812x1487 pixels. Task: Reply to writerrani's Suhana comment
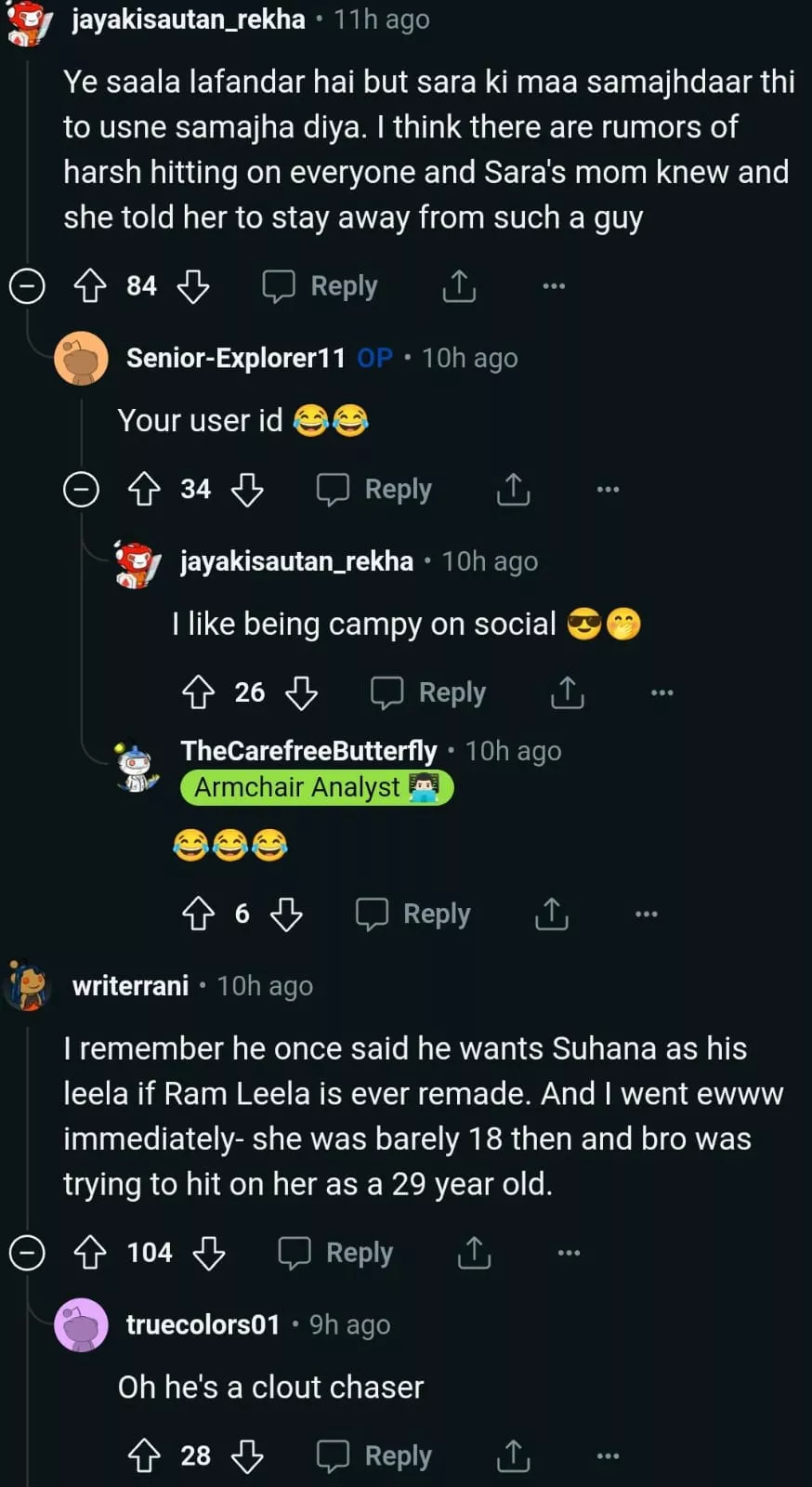click(x=336, y=1253)
